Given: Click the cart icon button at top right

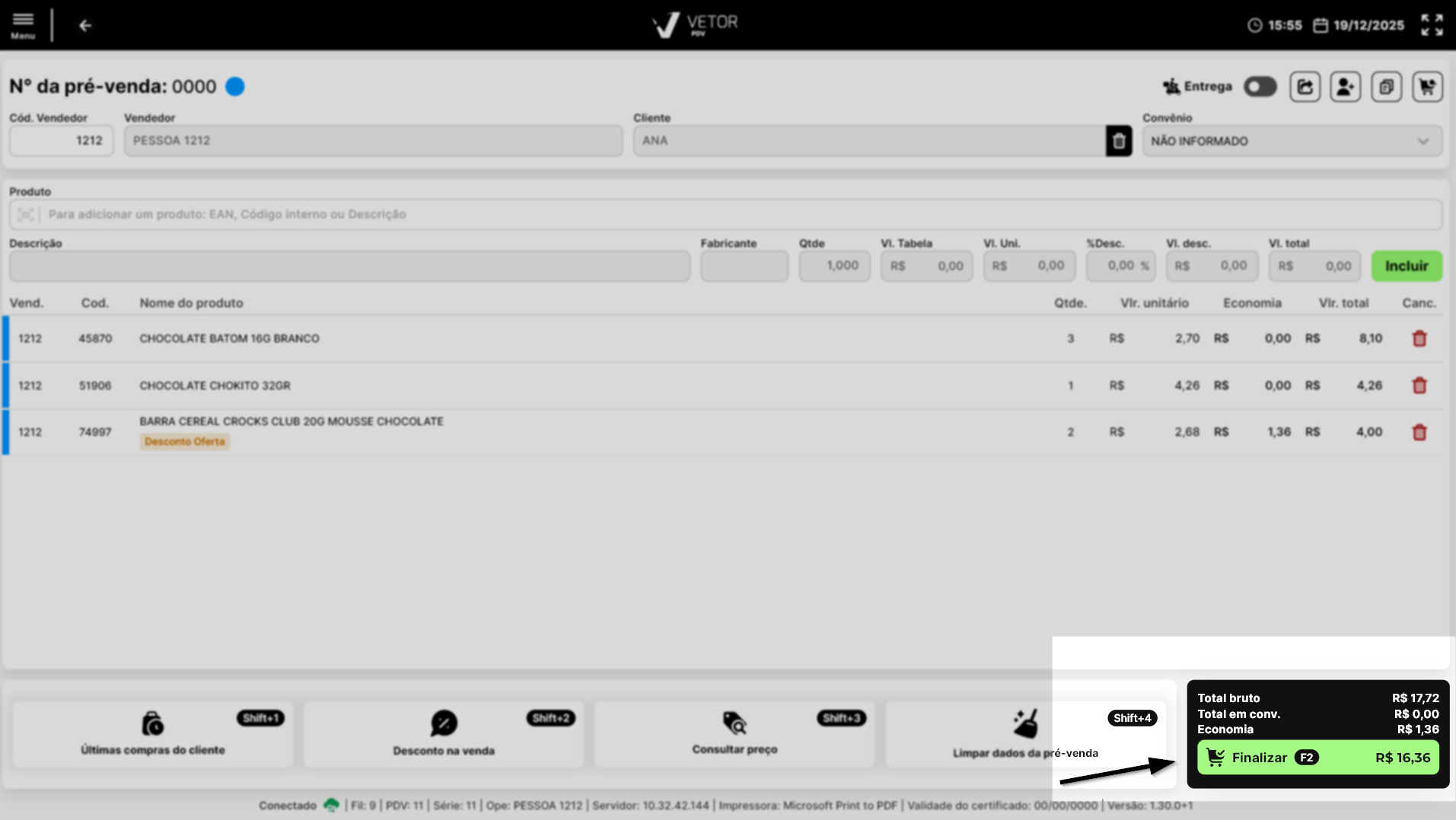Looking at the screenshot, I should tap(1427, 87).
